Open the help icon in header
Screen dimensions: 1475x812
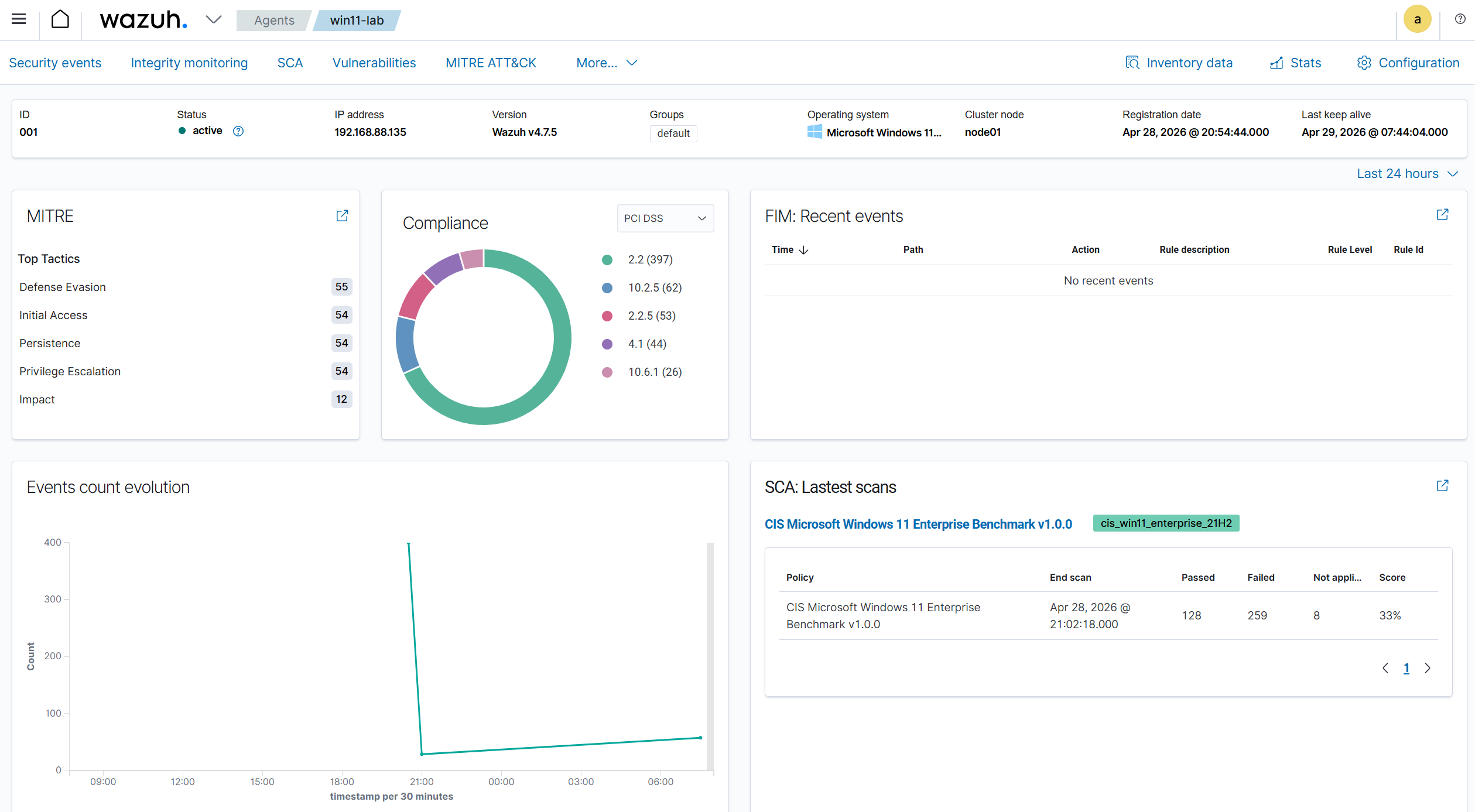tap(1460, 19)
